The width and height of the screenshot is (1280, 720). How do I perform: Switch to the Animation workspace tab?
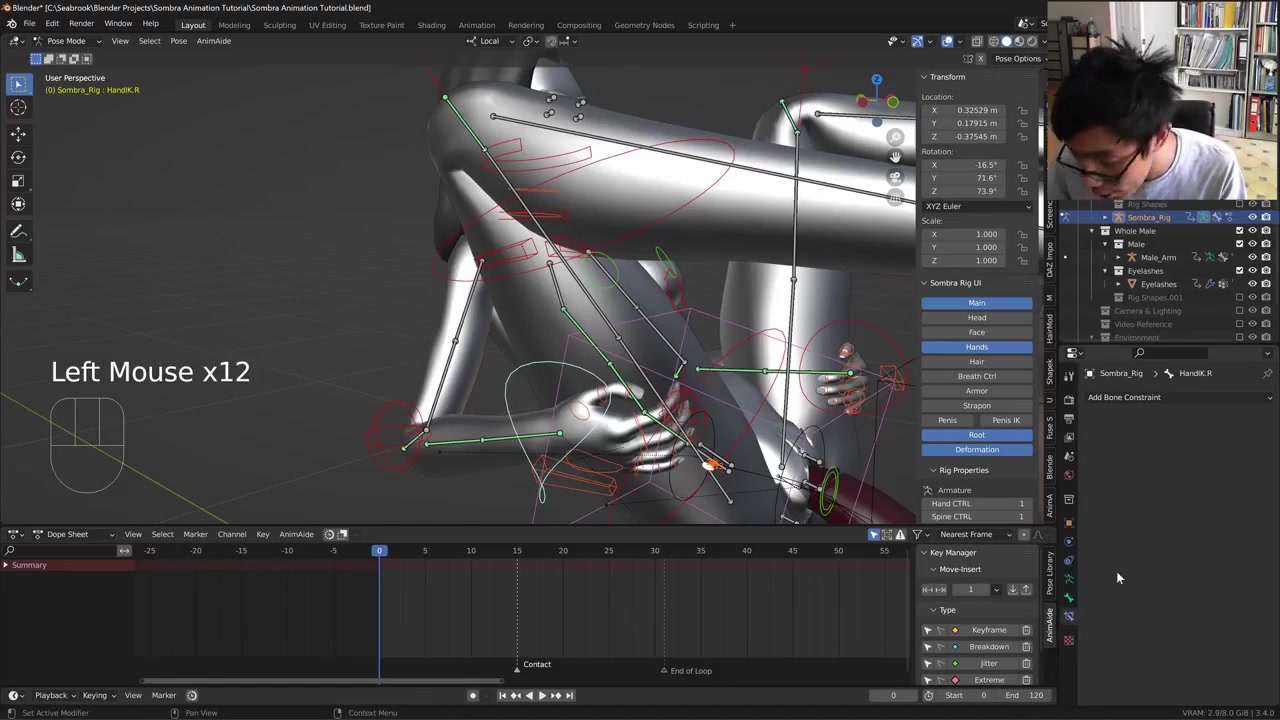pos(476,25)
